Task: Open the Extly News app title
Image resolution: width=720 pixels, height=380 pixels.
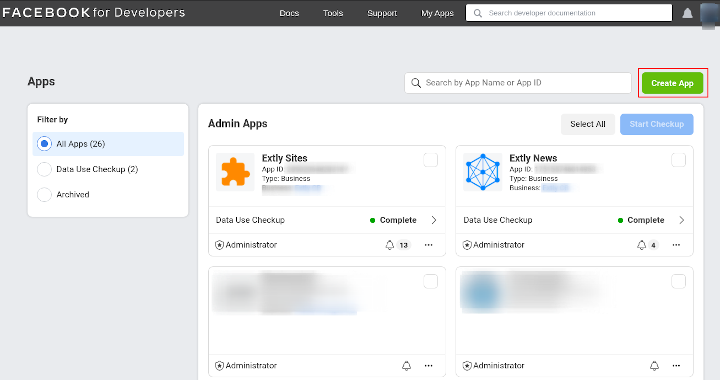Action: click(x=533, y=158)
